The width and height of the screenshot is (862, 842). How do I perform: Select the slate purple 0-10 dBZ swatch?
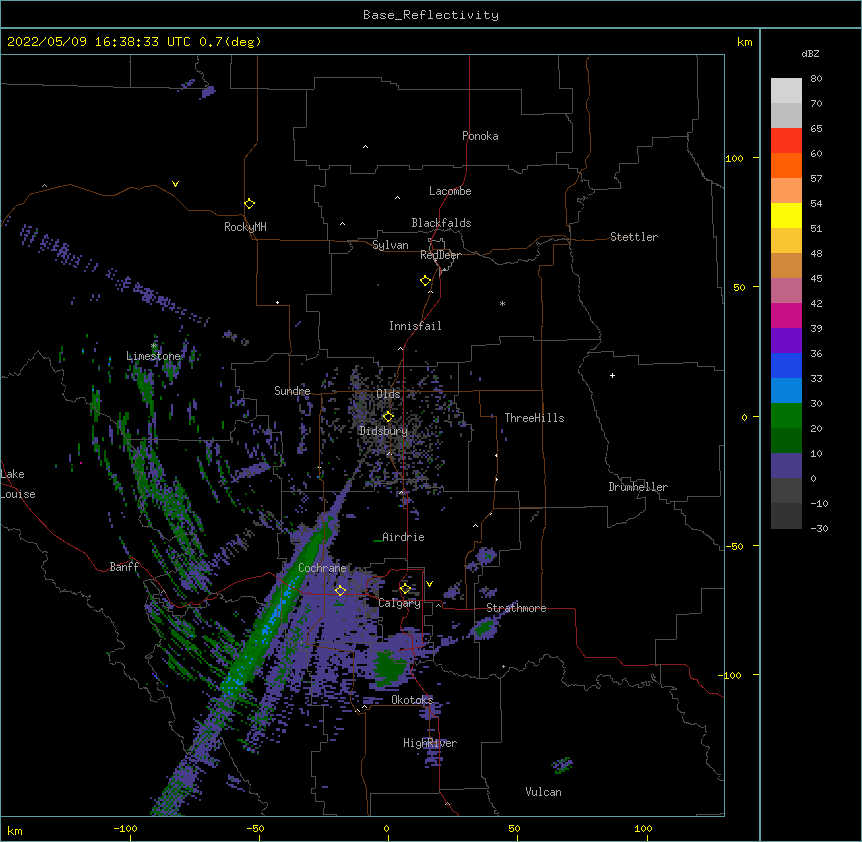click(786, 466)
